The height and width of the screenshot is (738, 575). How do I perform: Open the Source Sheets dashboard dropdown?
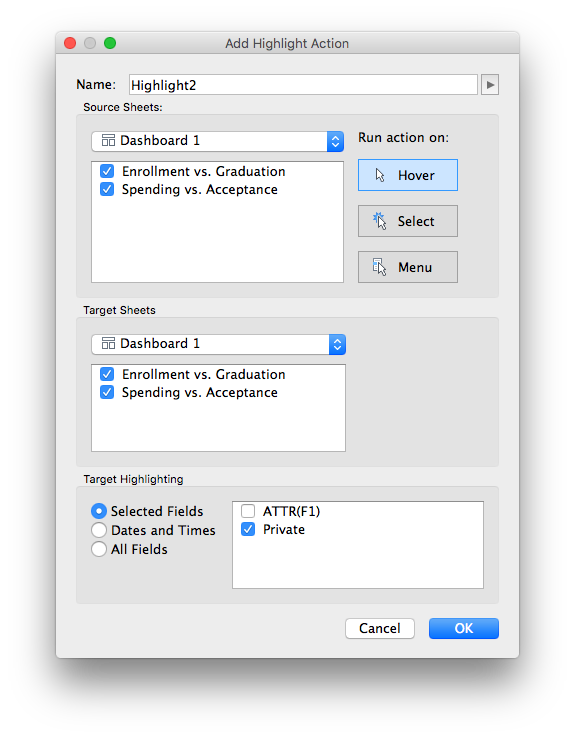(217, 141)
